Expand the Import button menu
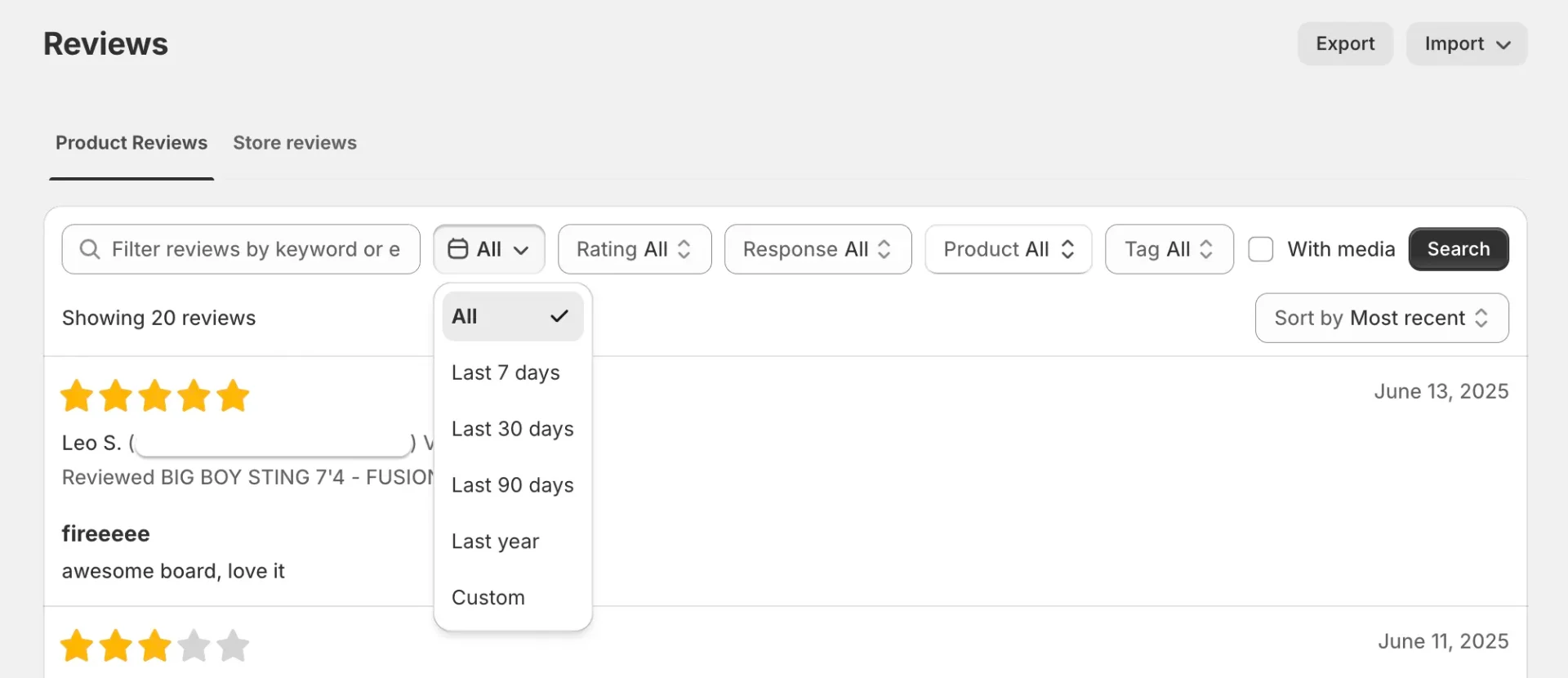The image size is (1568, 678). (x=1467, y=43)
